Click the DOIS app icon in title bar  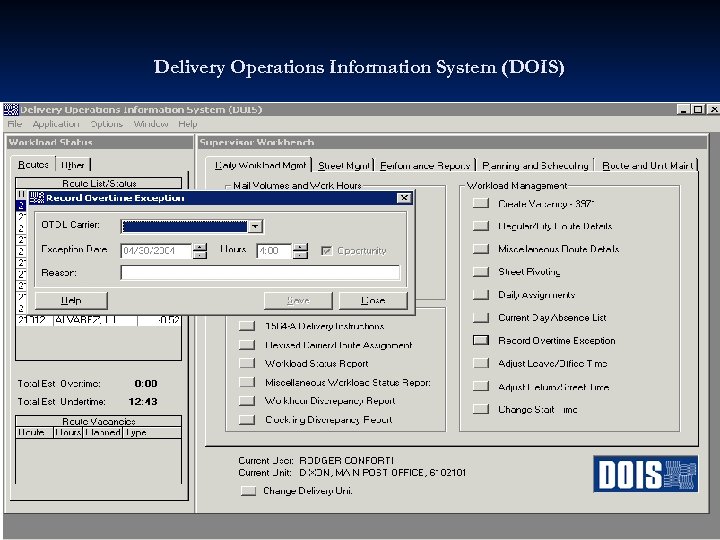(11, 109)
